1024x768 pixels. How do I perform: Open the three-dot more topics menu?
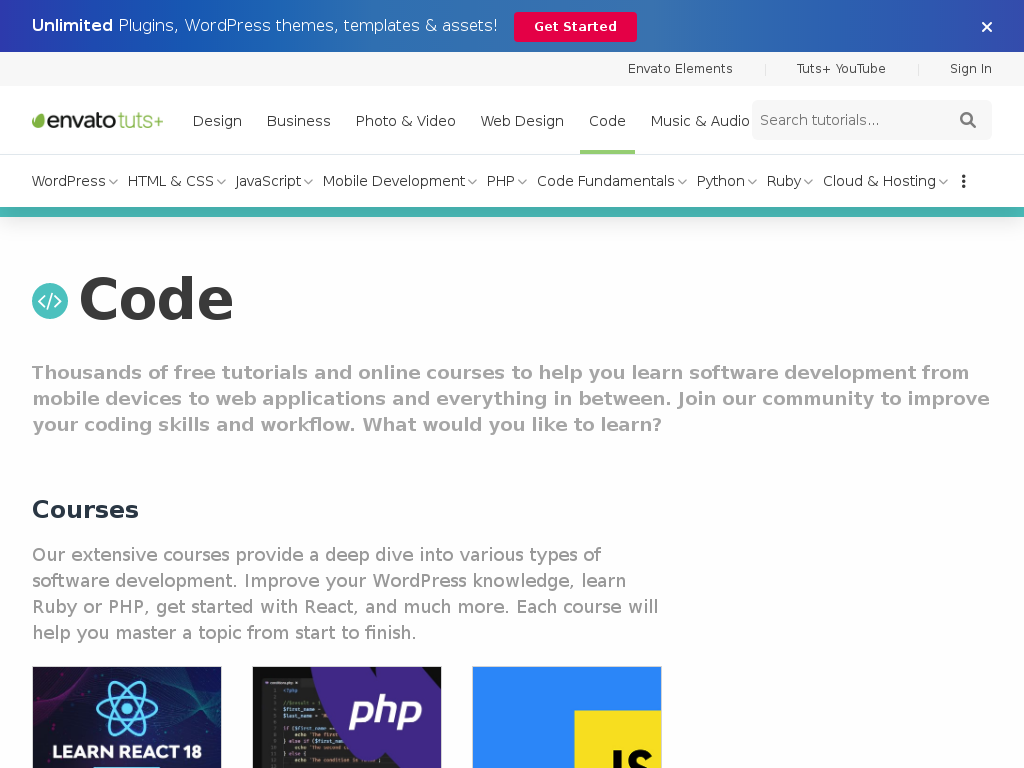pos(963,181)
